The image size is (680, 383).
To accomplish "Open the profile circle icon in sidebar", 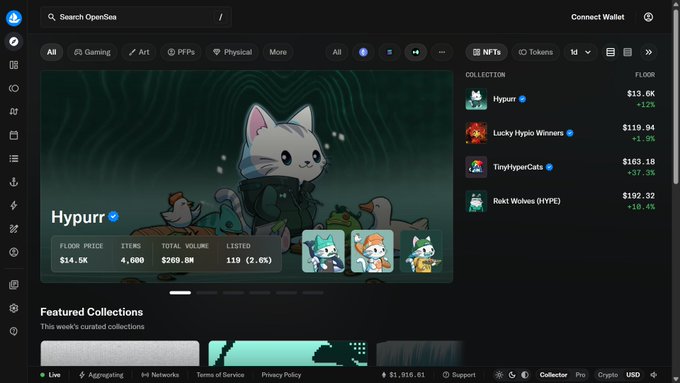I will pyautogui.click(x=14, y=252).
